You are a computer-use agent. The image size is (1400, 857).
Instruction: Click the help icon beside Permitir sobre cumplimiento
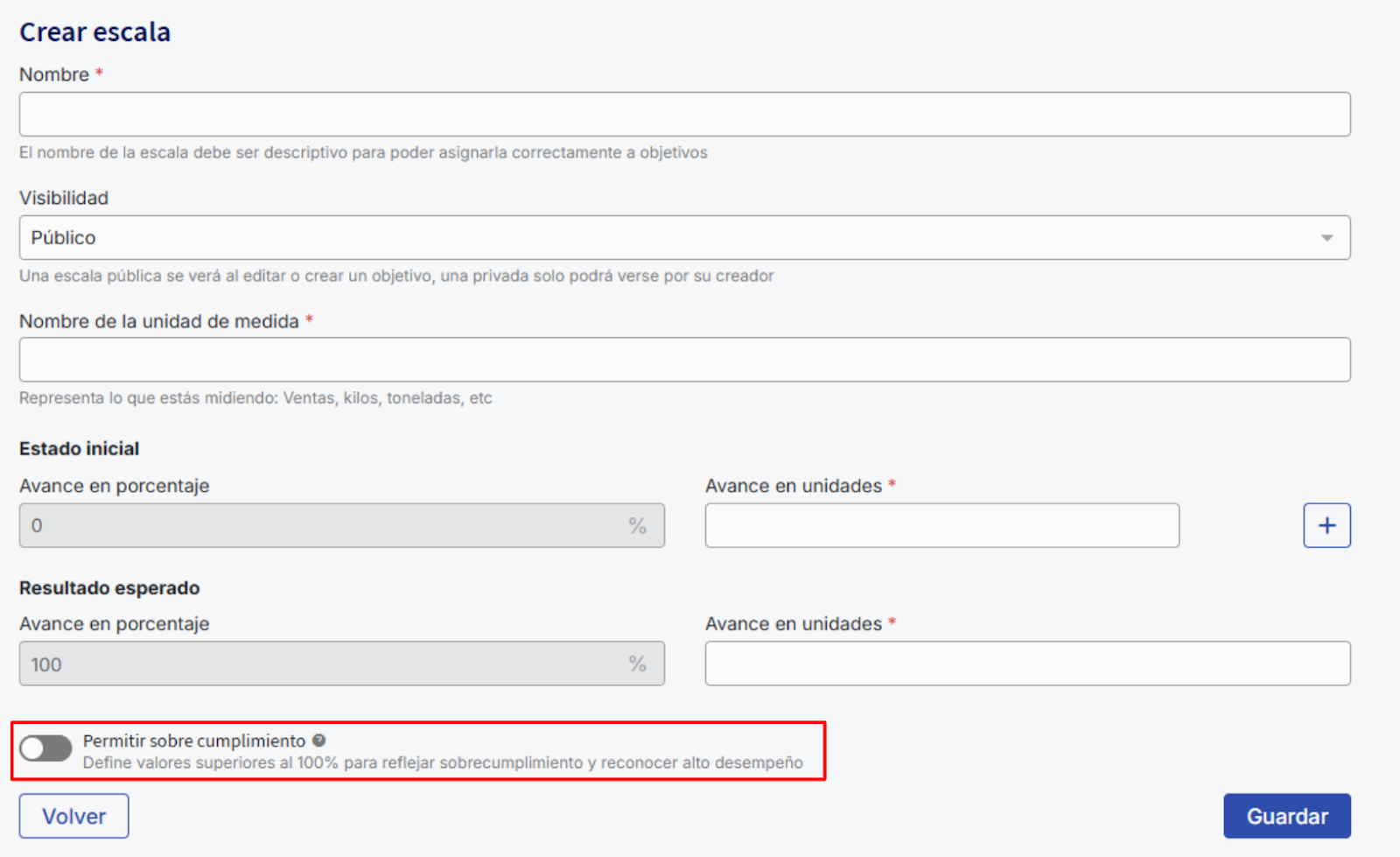[319, 741]
